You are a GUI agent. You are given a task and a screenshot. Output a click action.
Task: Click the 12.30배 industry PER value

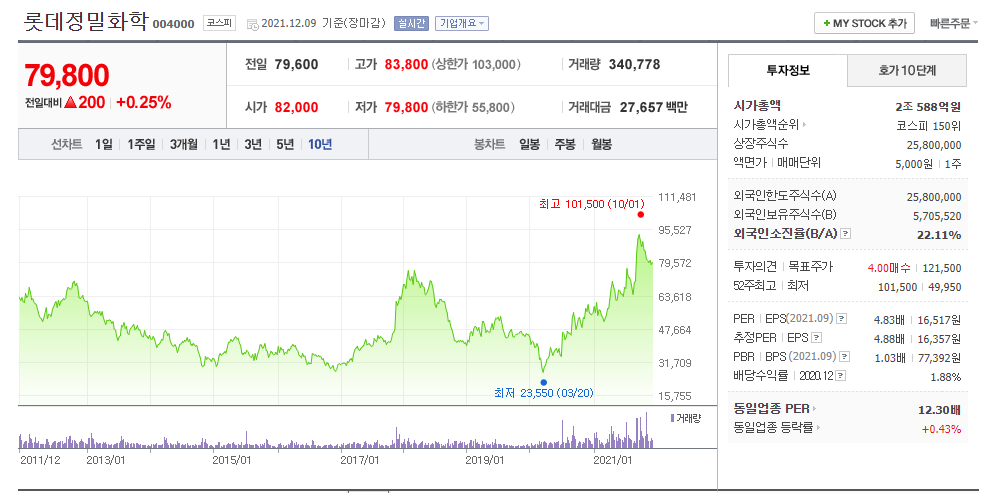939,409
